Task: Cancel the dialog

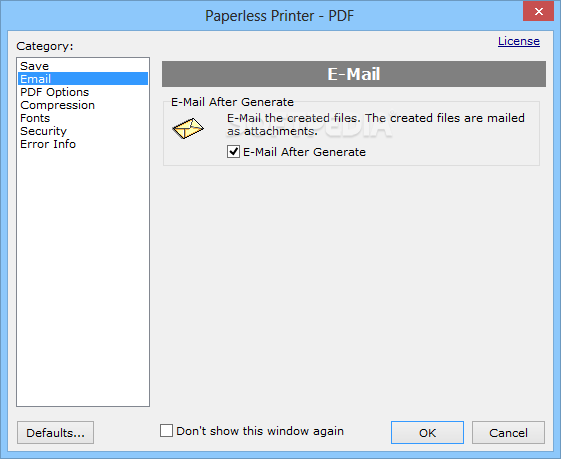Action: tap(508, 433)
